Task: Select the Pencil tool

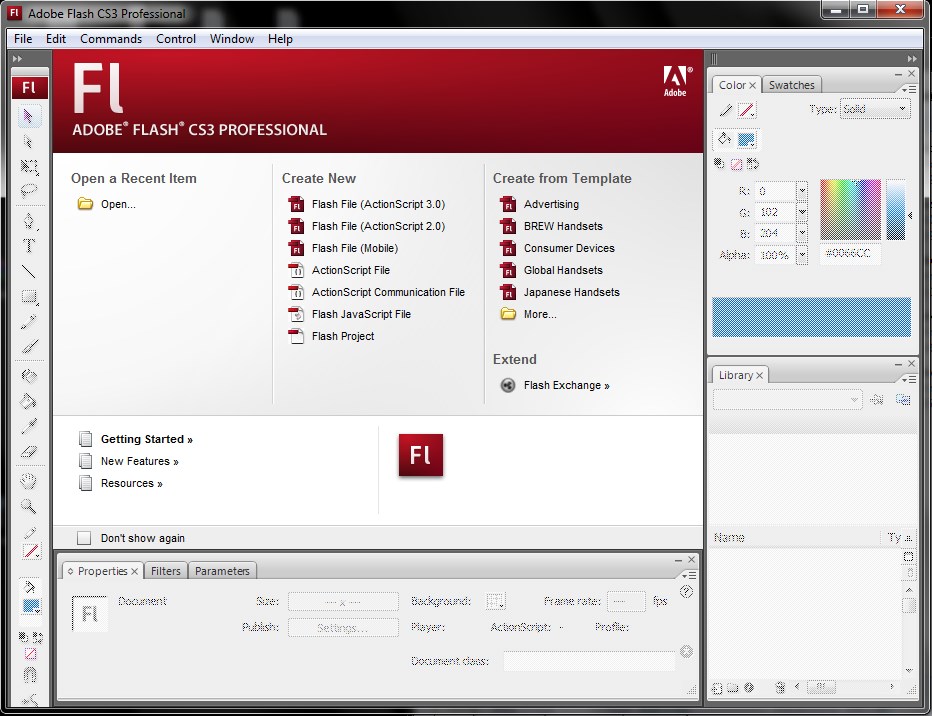Action: point(29,321)
